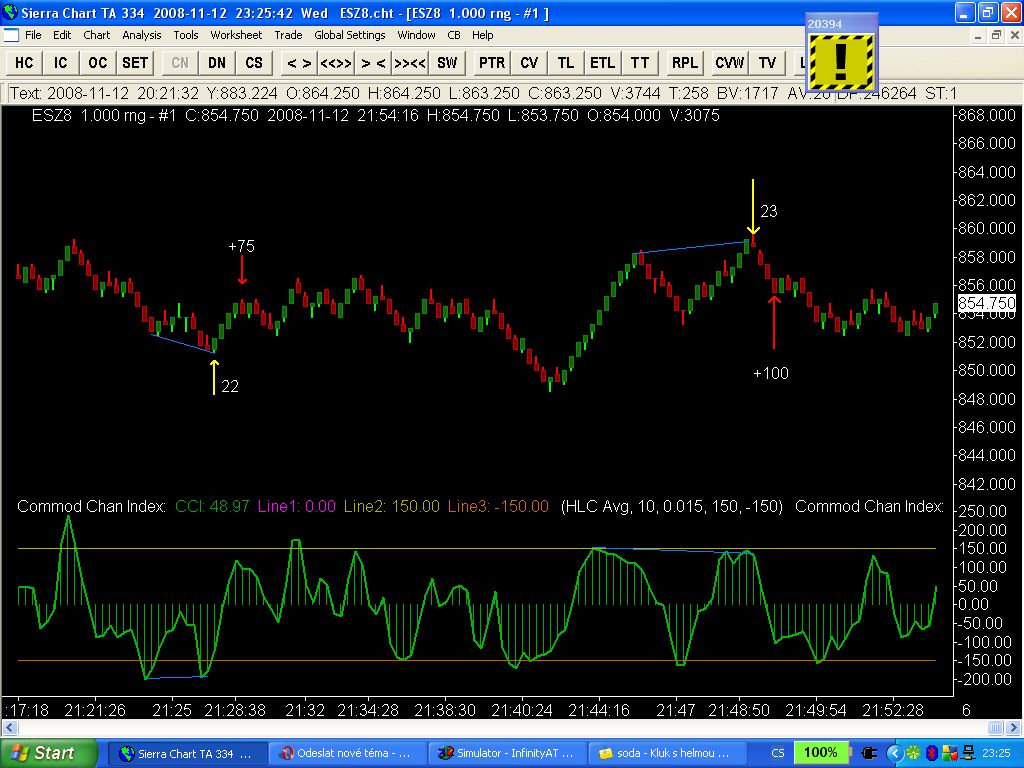
Task: Click the 'CCI: 48.97' indicator value
Action: 212,506
